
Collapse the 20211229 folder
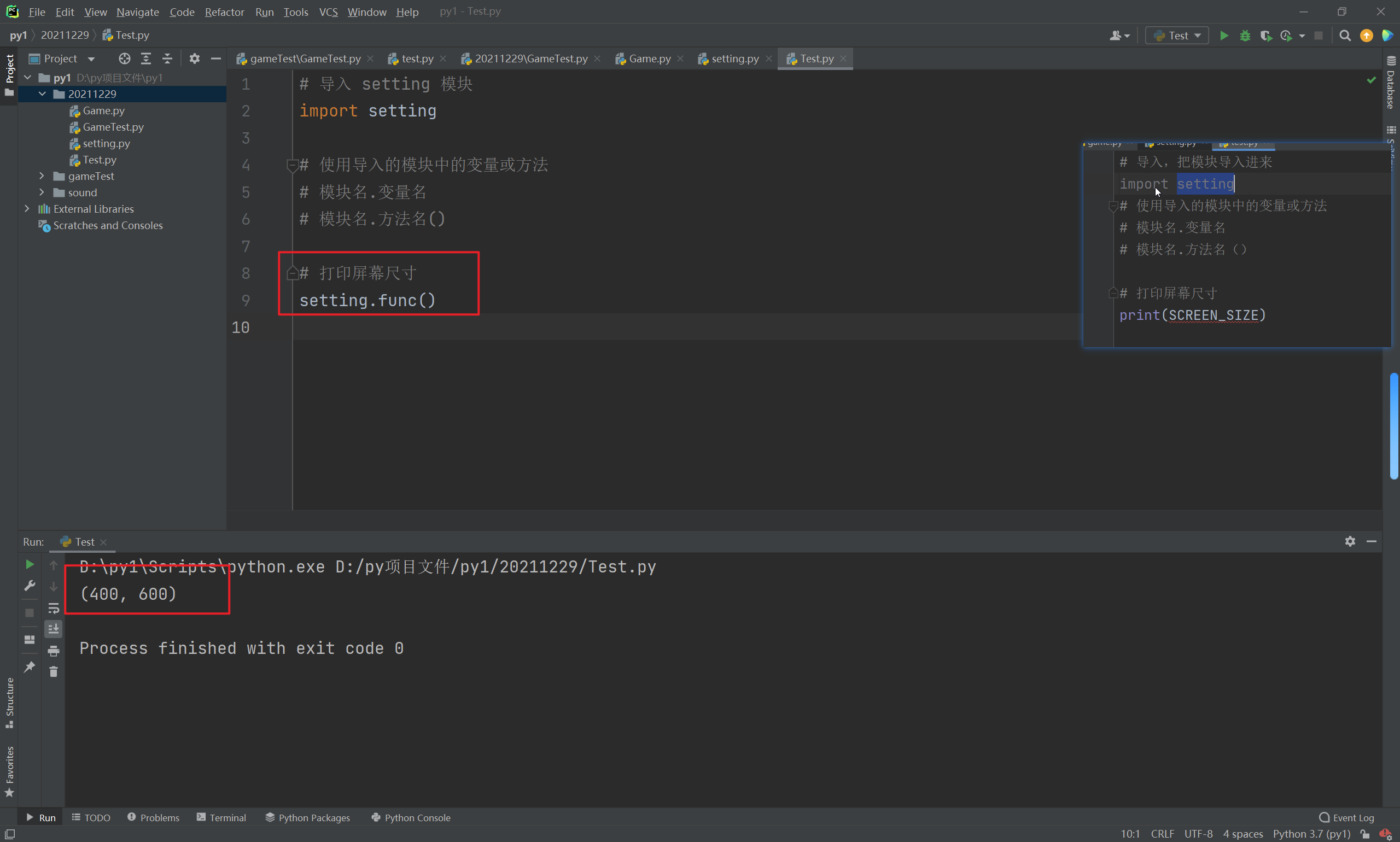43,93
